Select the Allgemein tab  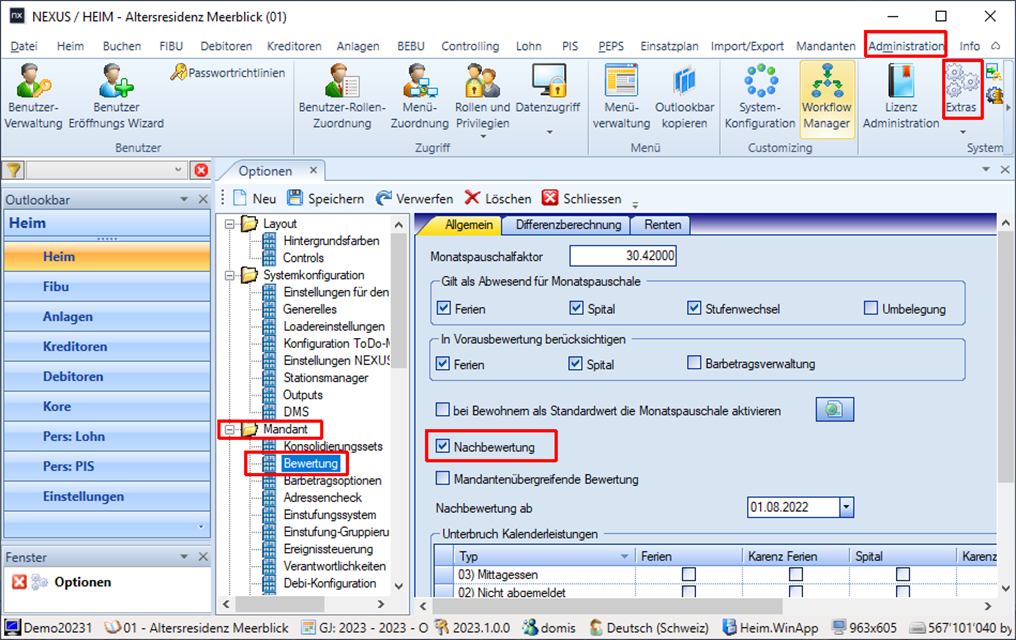pyautogui.click(x=468, y=225)
